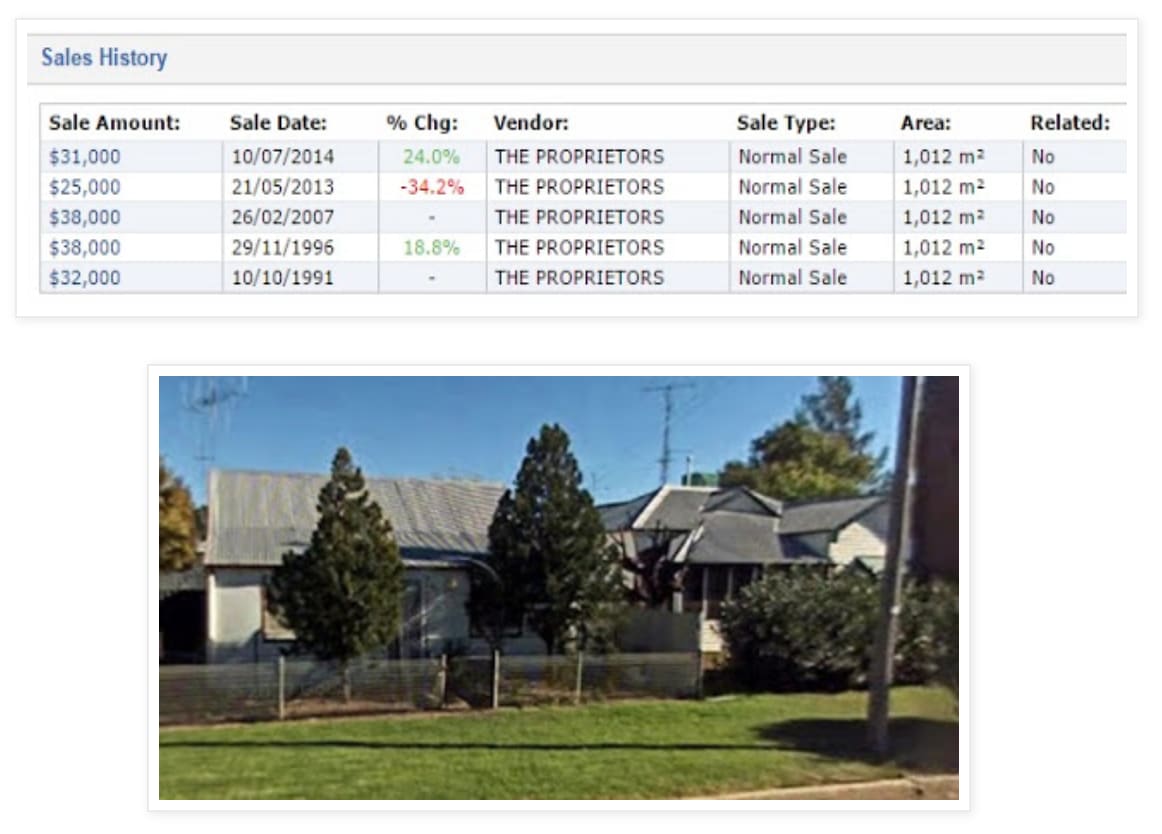Click THE PROPRIETORS in the 29/11/1996 row

pos(580,248)
